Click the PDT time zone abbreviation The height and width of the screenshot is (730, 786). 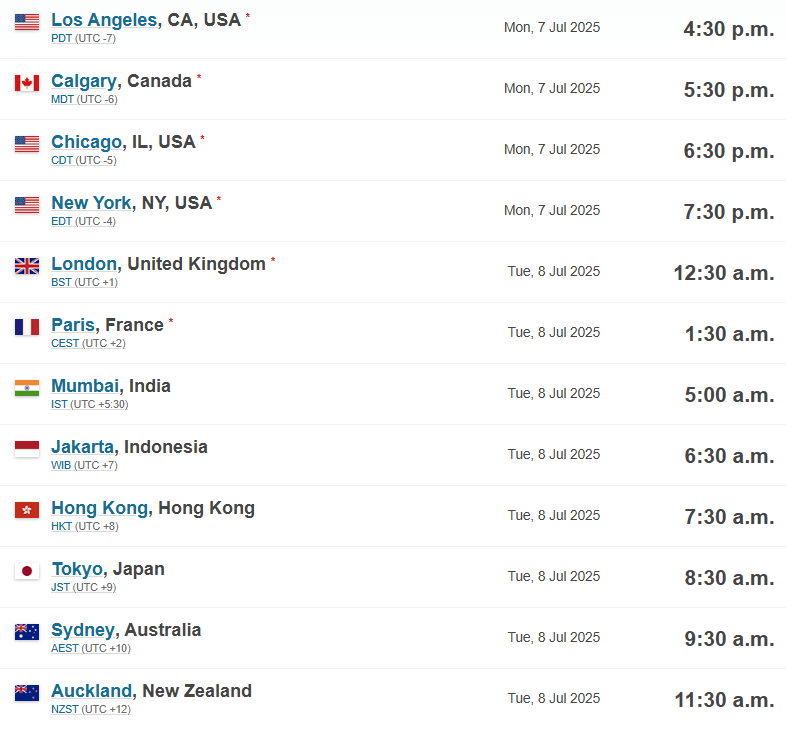click(x=62, y=38)
